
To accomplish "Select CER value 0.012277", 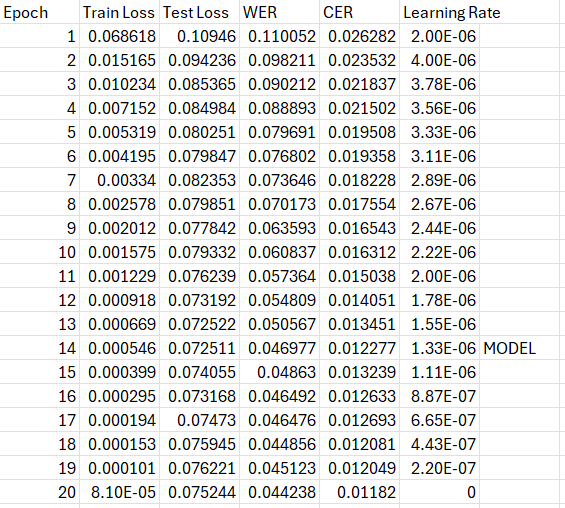I will pos(359,348).
